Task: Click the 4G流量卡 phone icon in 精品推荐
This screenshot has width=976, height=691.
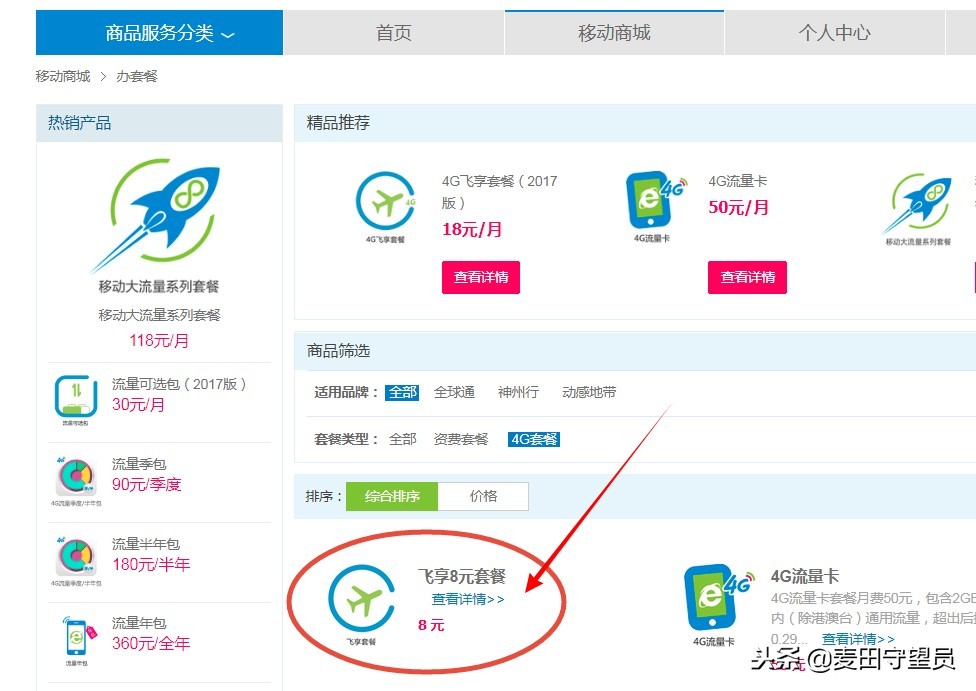Action: (x=655, y=201)
